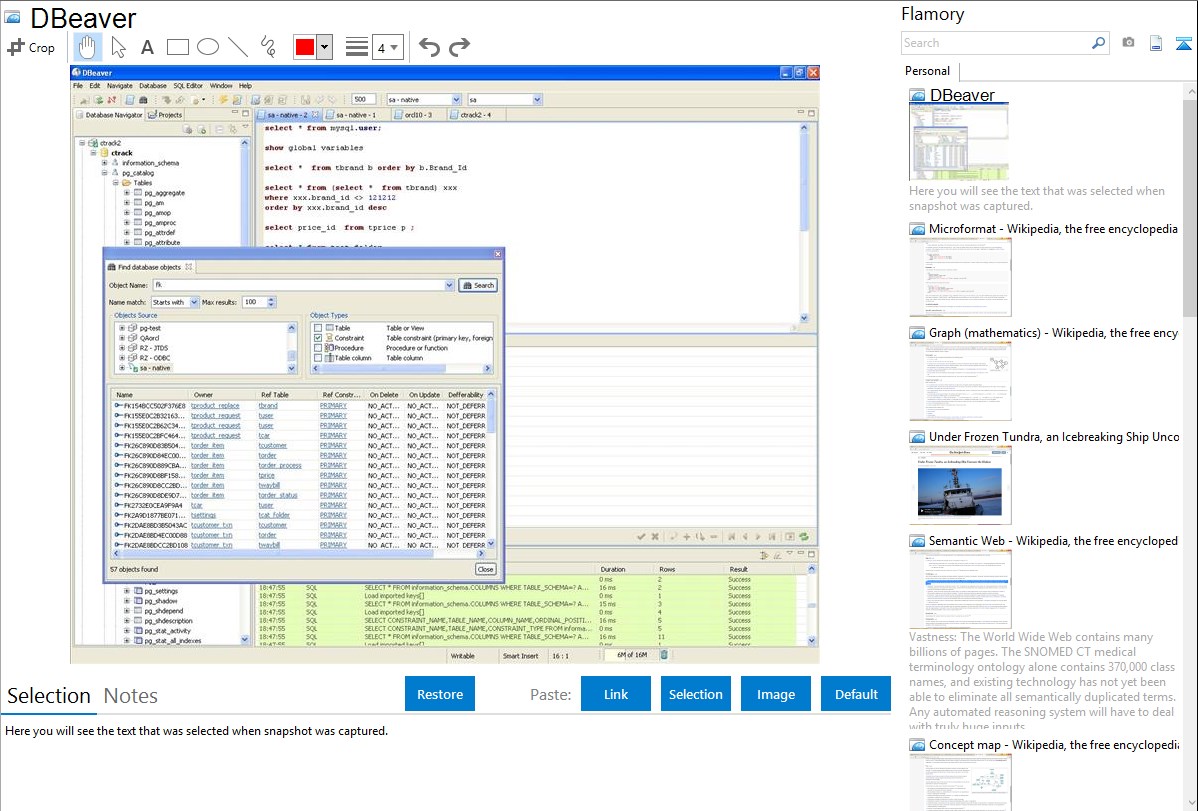Choose the arrow pointer tool
This screenshot has height=811, width=1198.
tap(118, 47)
